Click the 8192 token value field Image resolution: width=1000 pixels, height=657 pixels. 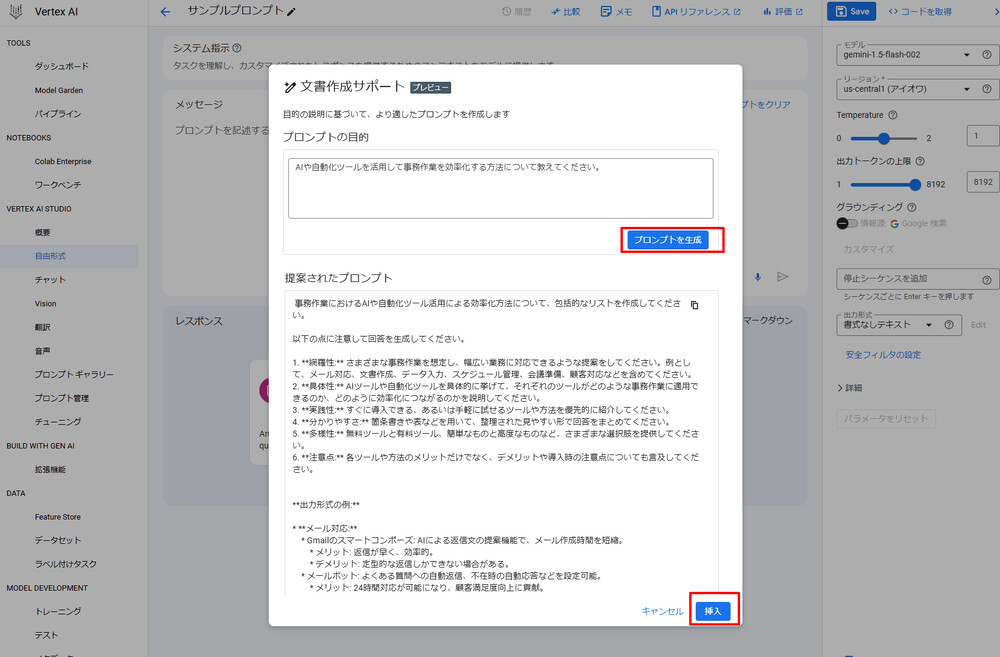(x=983, y=182)
